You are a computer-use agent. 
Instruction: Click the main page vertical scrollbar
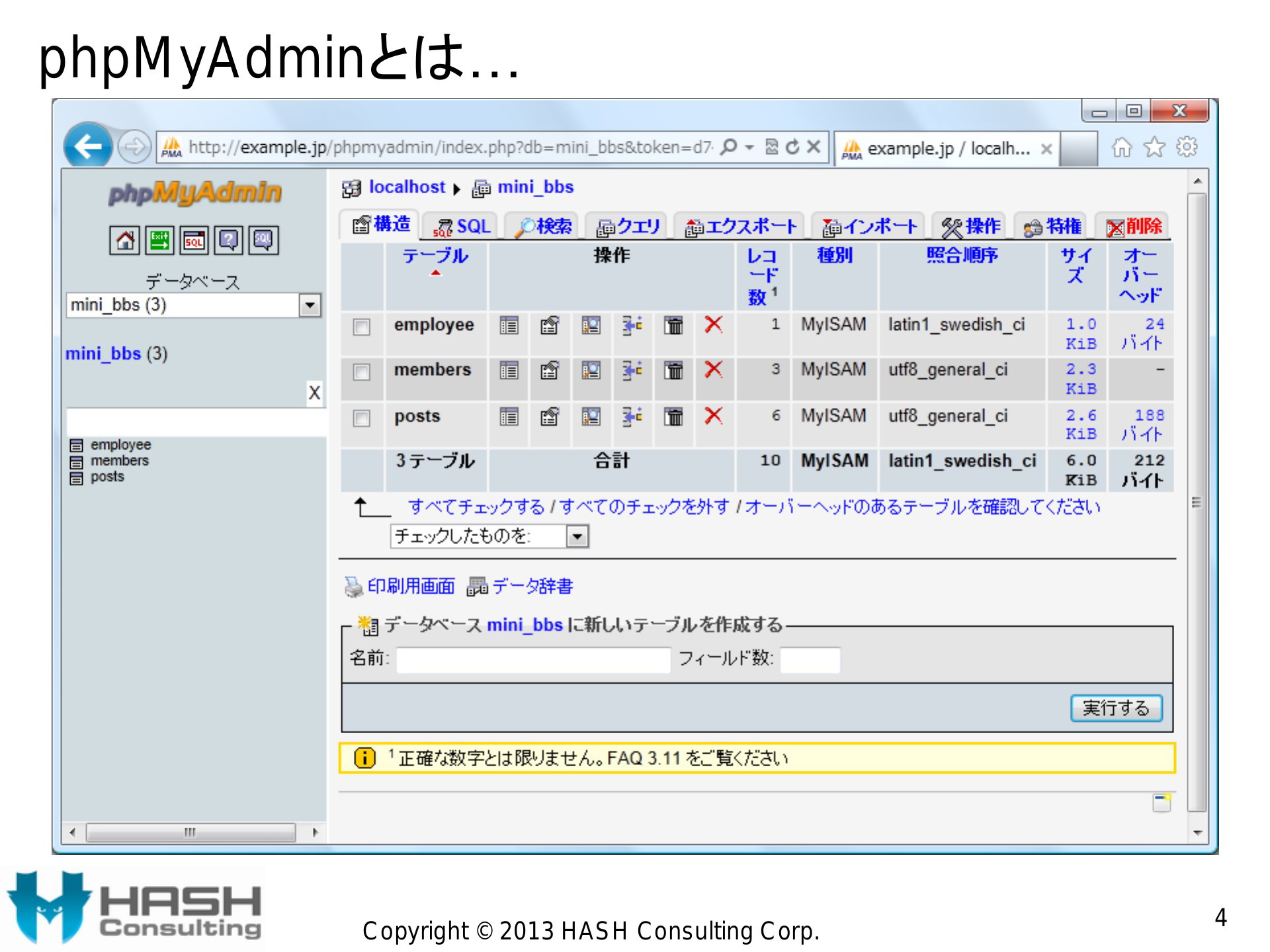(1197, 502)
